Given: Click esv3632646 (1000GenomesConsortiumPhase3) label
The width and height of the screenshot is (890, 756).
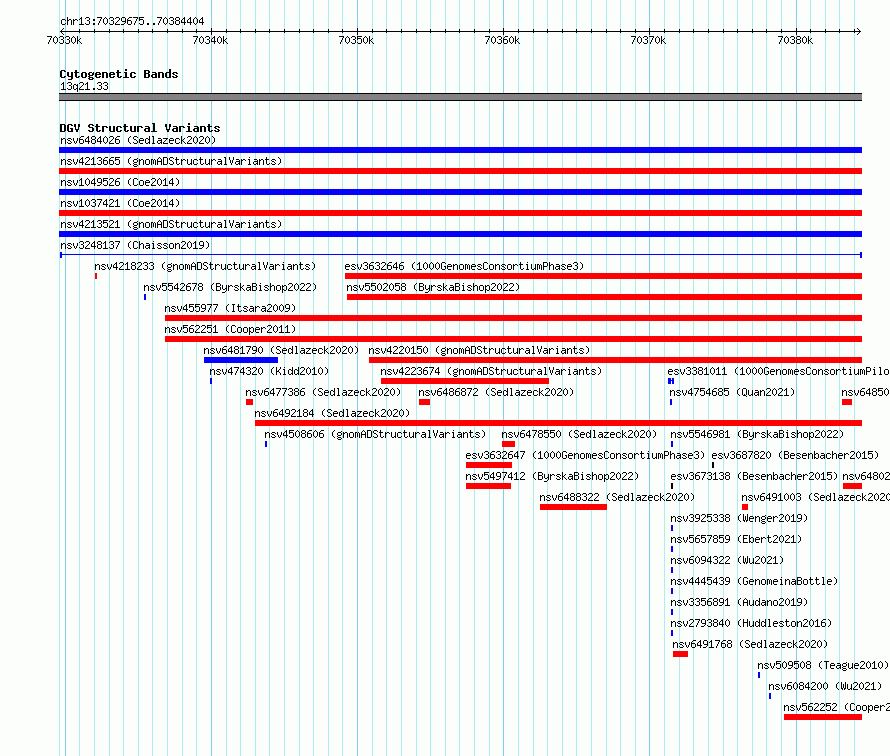Looking at the screenshot, I should (464, 266).
